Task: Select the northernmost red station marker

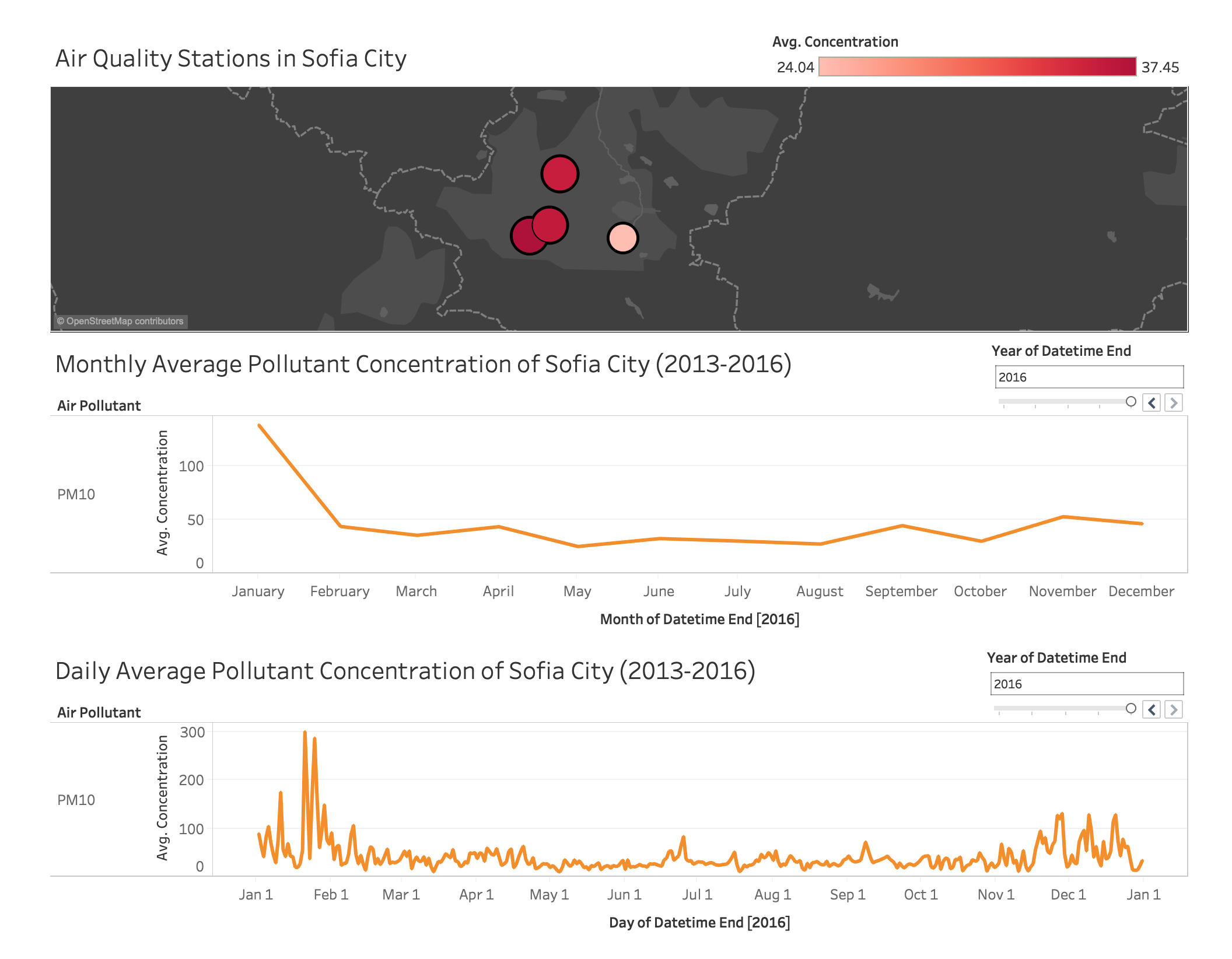Action: pyautogui.click(x=560, y=174)
